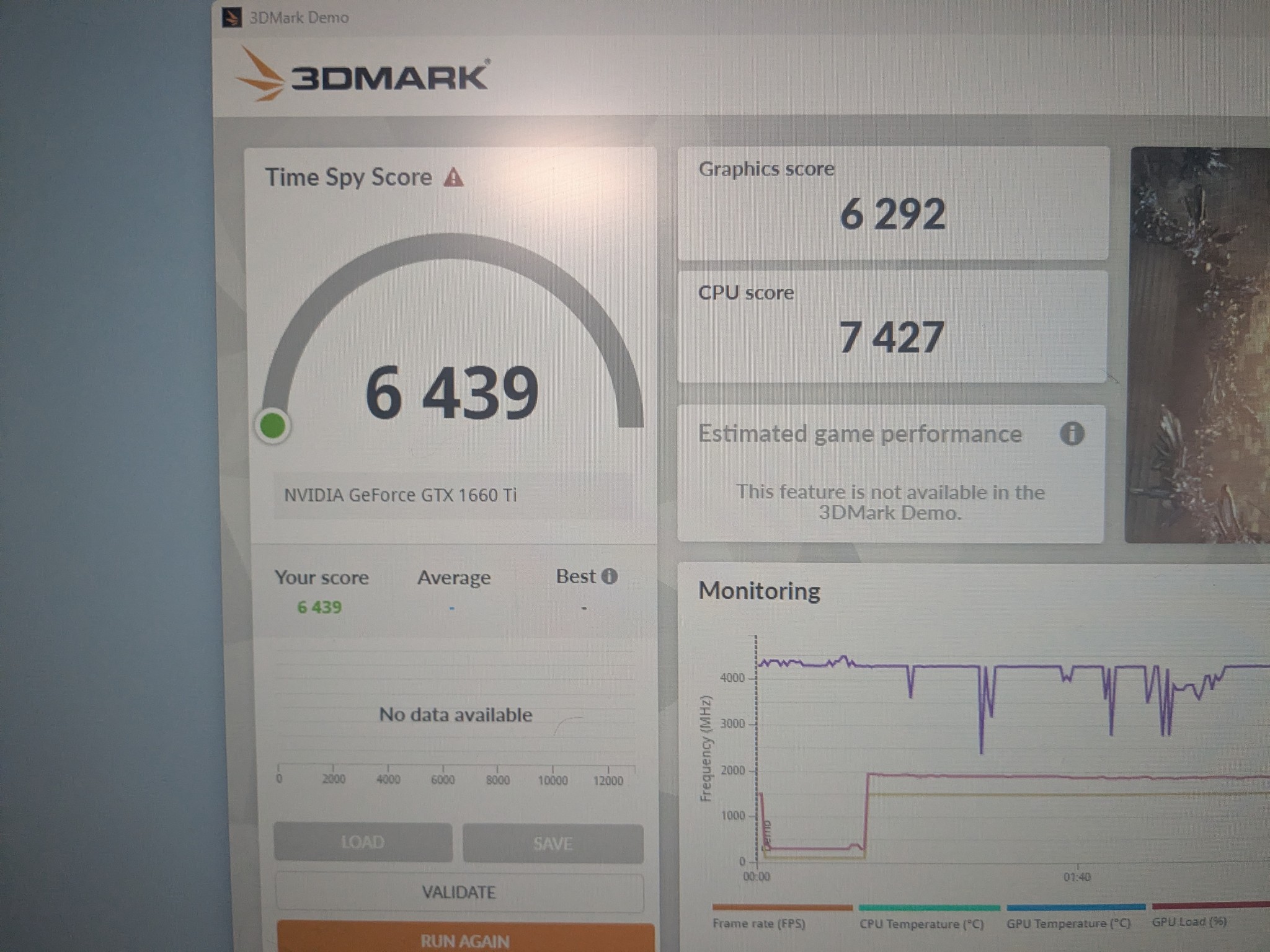Click the large Time Spy score 6 439
Image resolution: width=1270 pixels, height=952 pixels.
(x=451, y=392)
